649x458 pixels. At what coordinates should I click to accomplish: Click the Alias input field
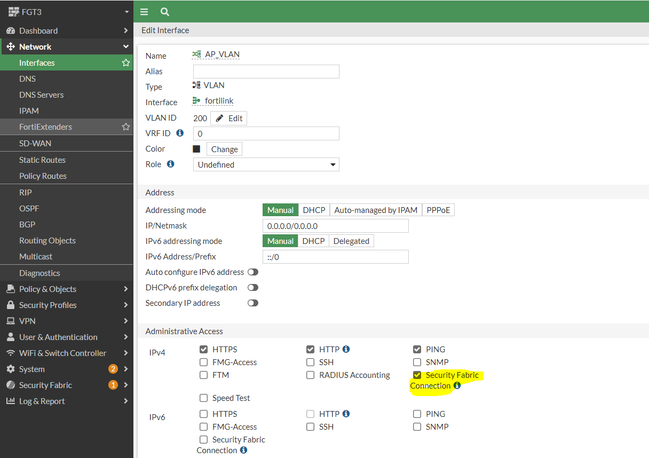point(266,72)
